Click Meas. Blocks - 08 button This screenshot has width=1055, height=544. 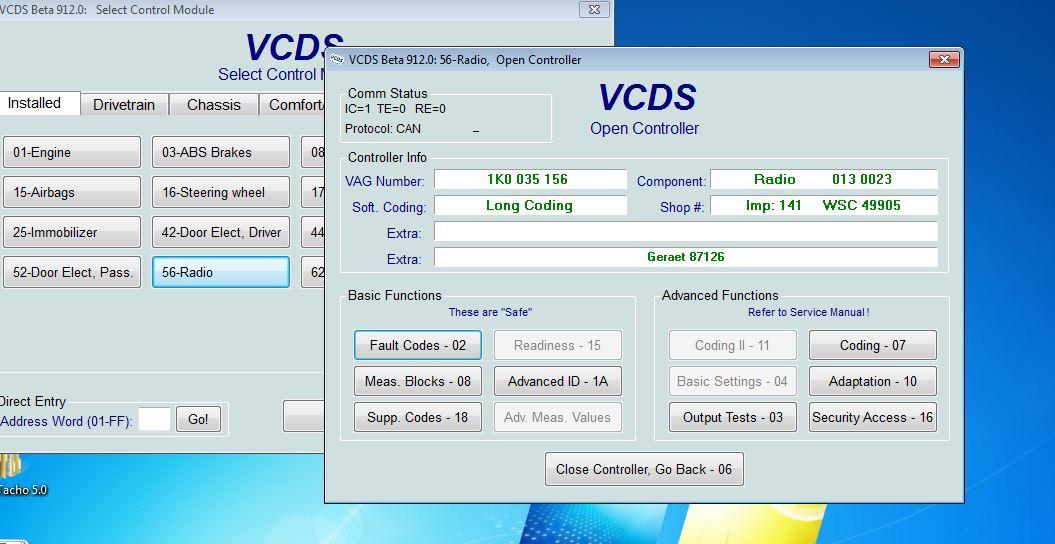coord(417,381)
